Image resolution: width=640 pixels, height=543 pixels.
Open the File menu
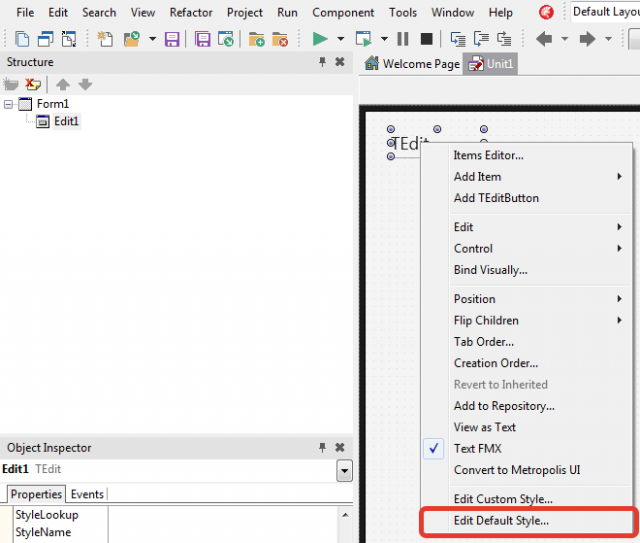tap(25, 13)
